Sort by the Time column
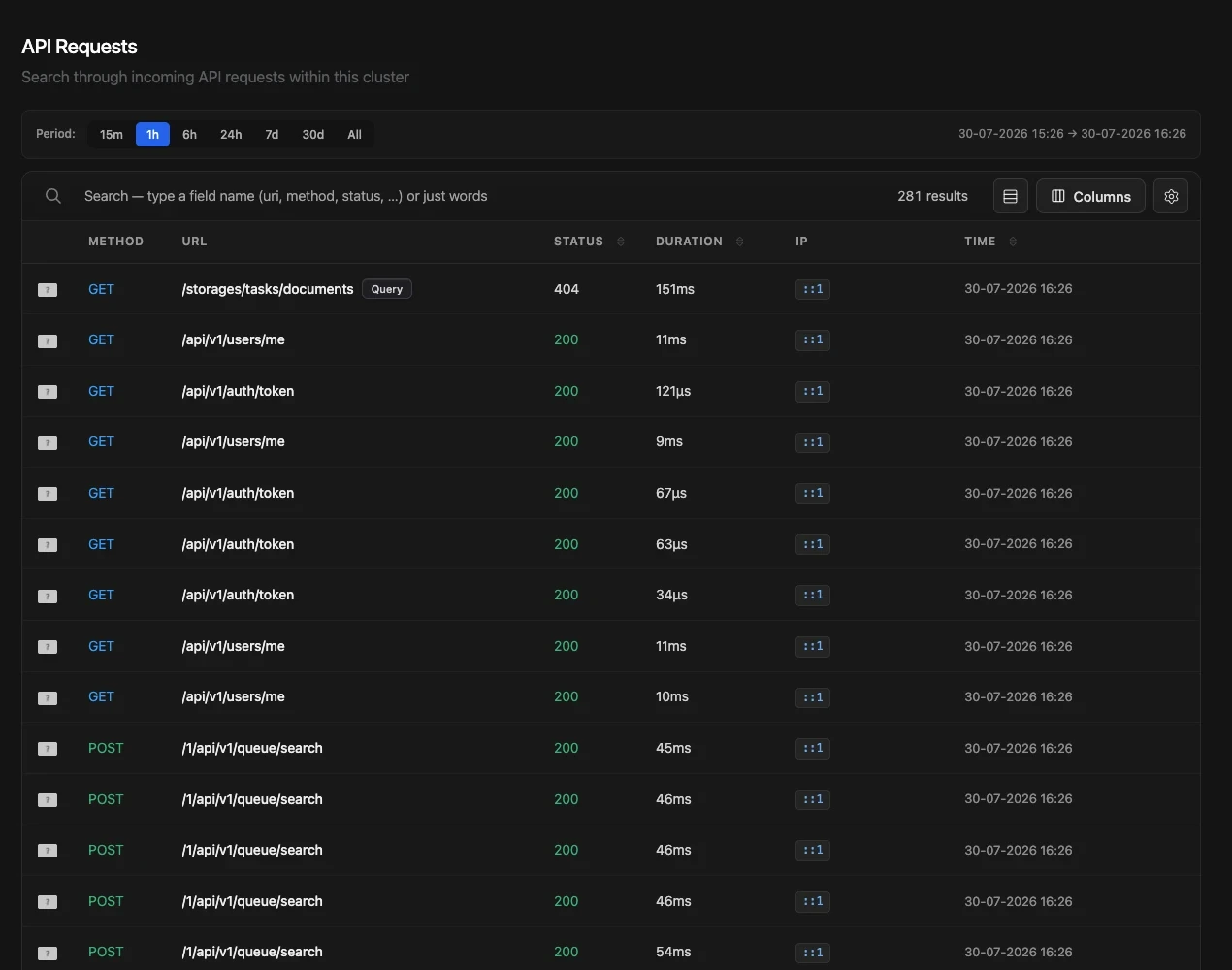 pos(990,242)
